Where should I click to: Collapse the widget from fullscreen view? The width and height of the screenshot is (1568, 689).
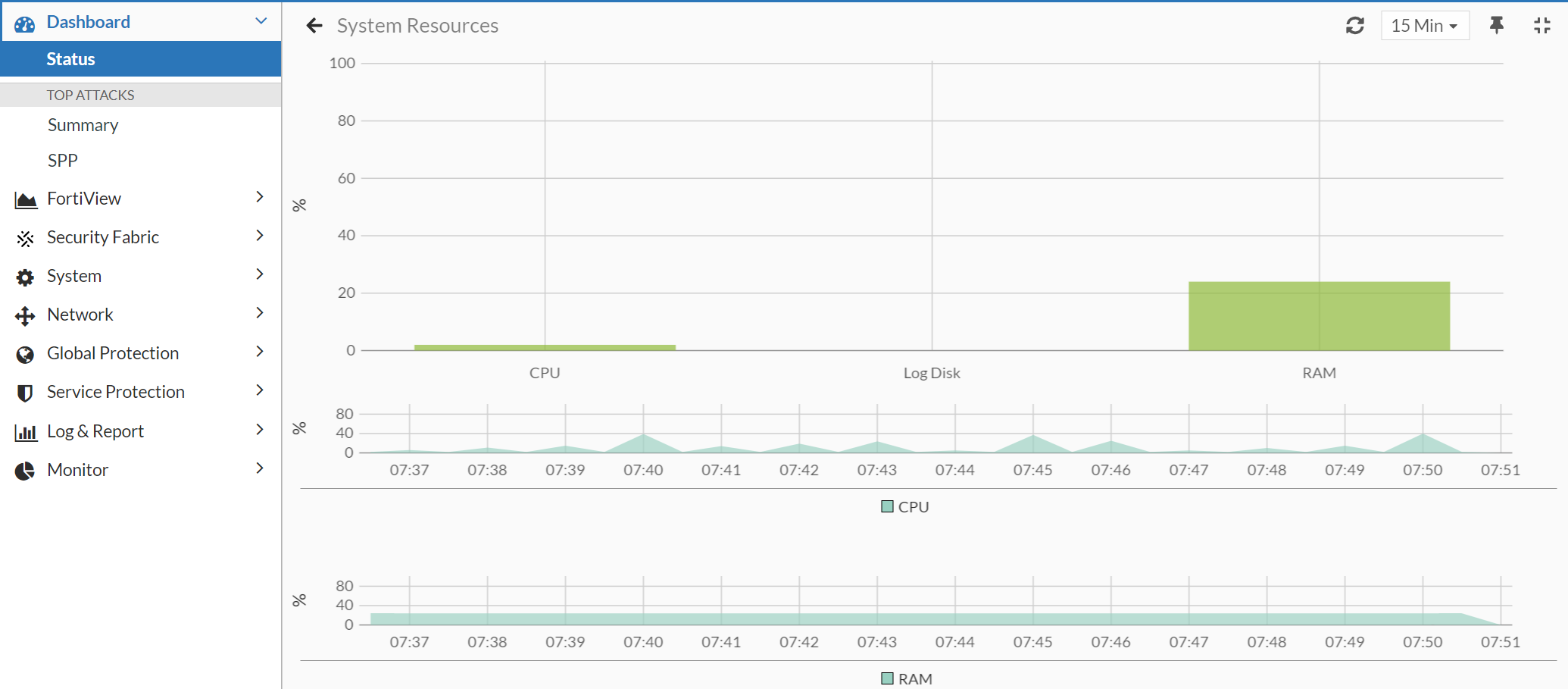[x=1542, y=26]
